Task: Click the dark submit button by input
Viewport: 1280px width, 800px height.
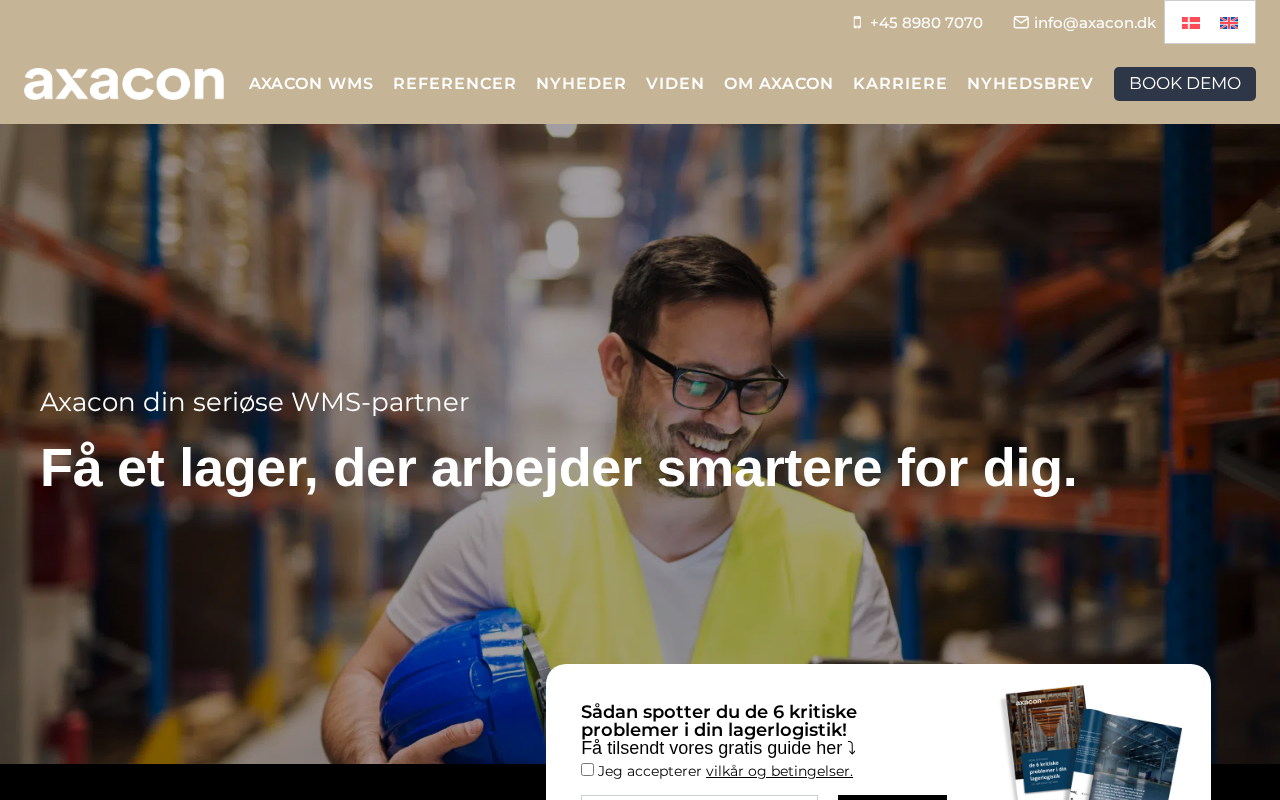Action: pyautogui.click(x=892, y=797)
